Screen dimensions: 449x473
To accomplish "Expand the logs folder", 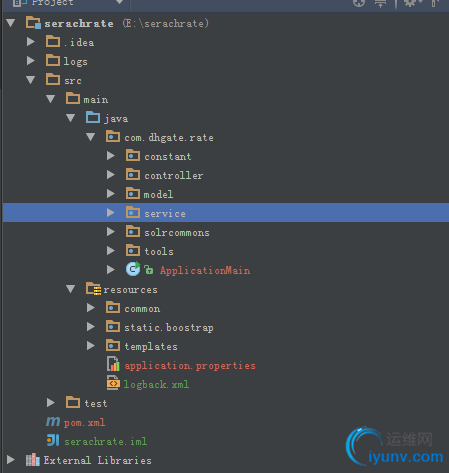I will click(x=31, y=61).
